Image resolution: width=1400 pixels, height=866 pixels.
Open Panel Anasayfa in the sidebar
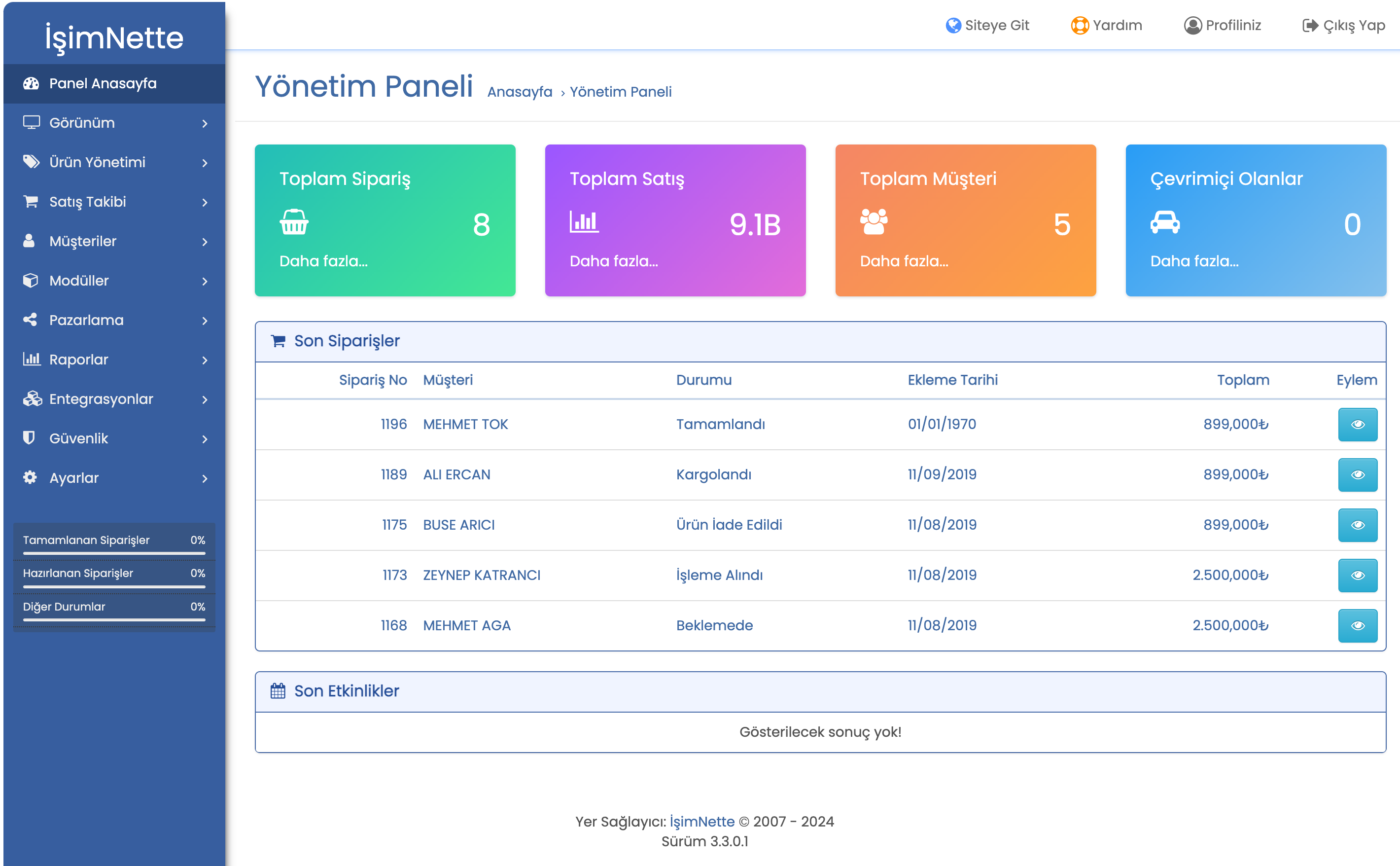[x=114, y=84]
